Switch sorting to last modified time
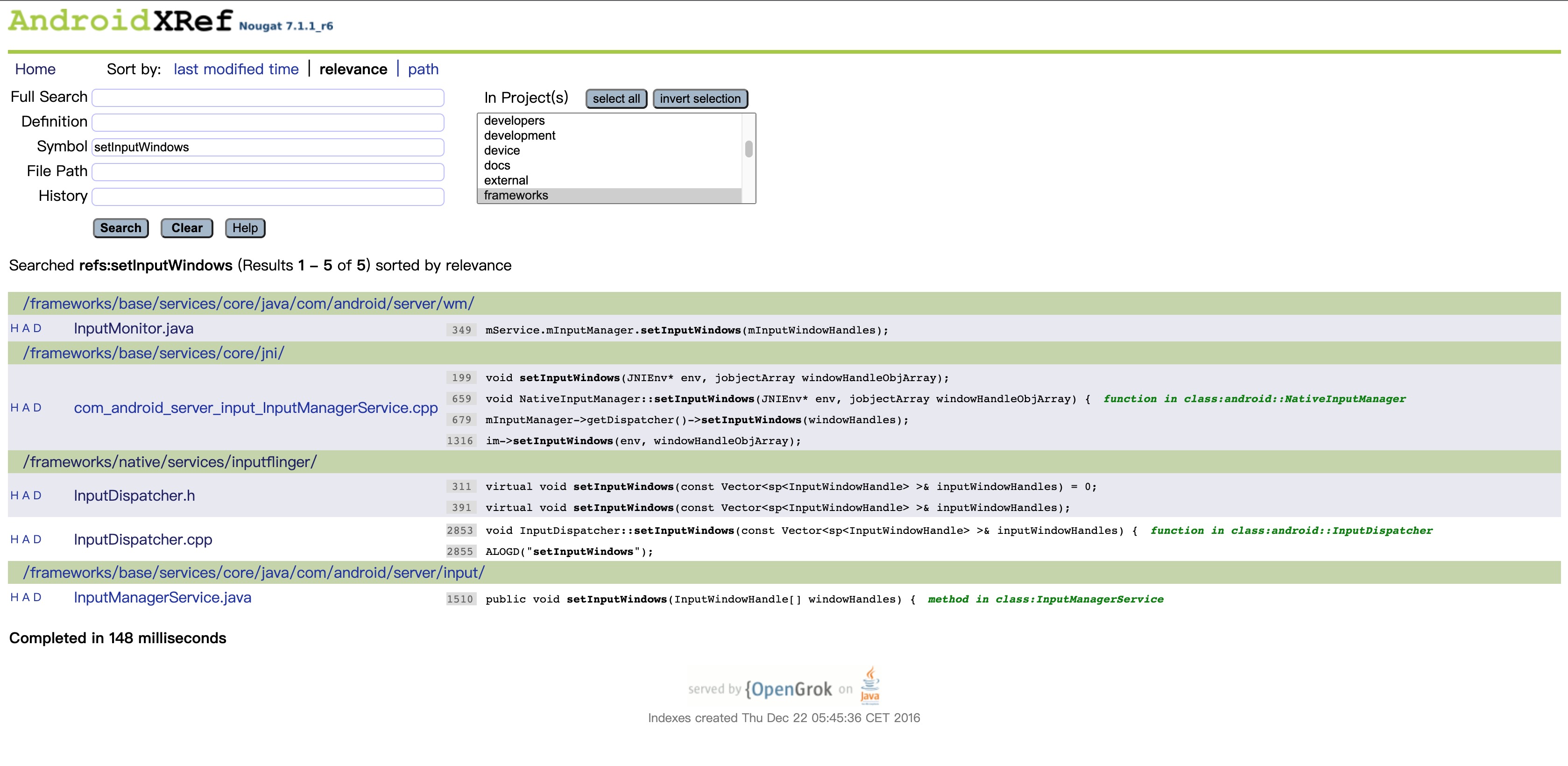Viewport: 1568px width, 766px height. (235, 69)
